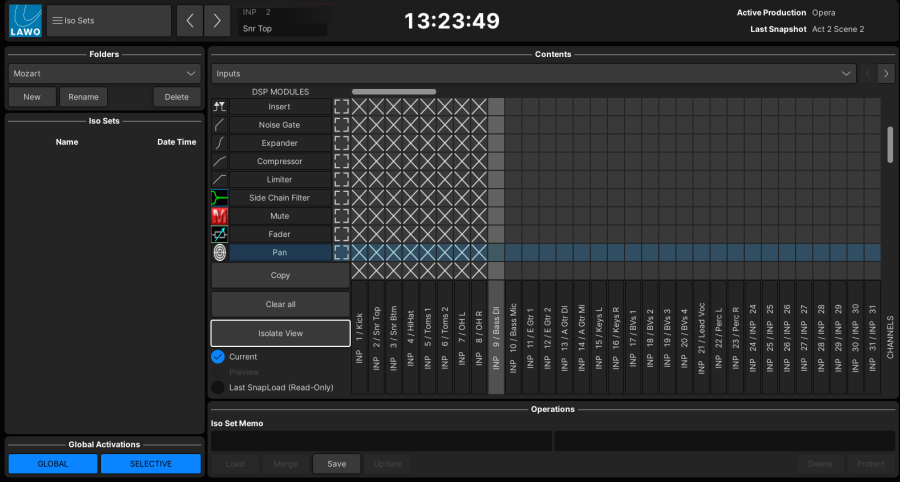Click Save in the Operations panel

336,464
